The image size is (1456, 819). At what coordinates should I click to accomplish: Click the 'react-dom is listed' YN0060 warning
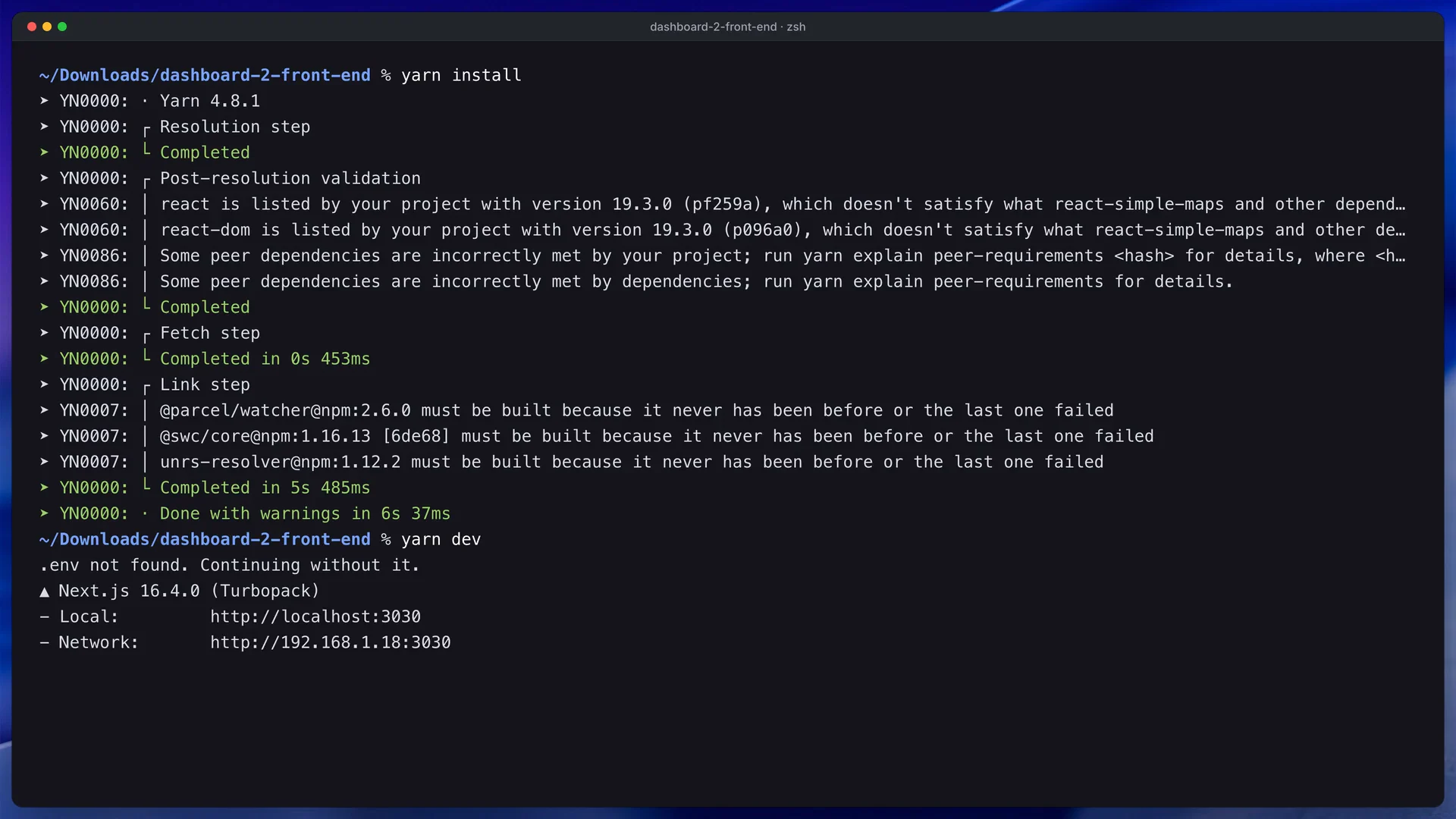(x=783, y=230)
